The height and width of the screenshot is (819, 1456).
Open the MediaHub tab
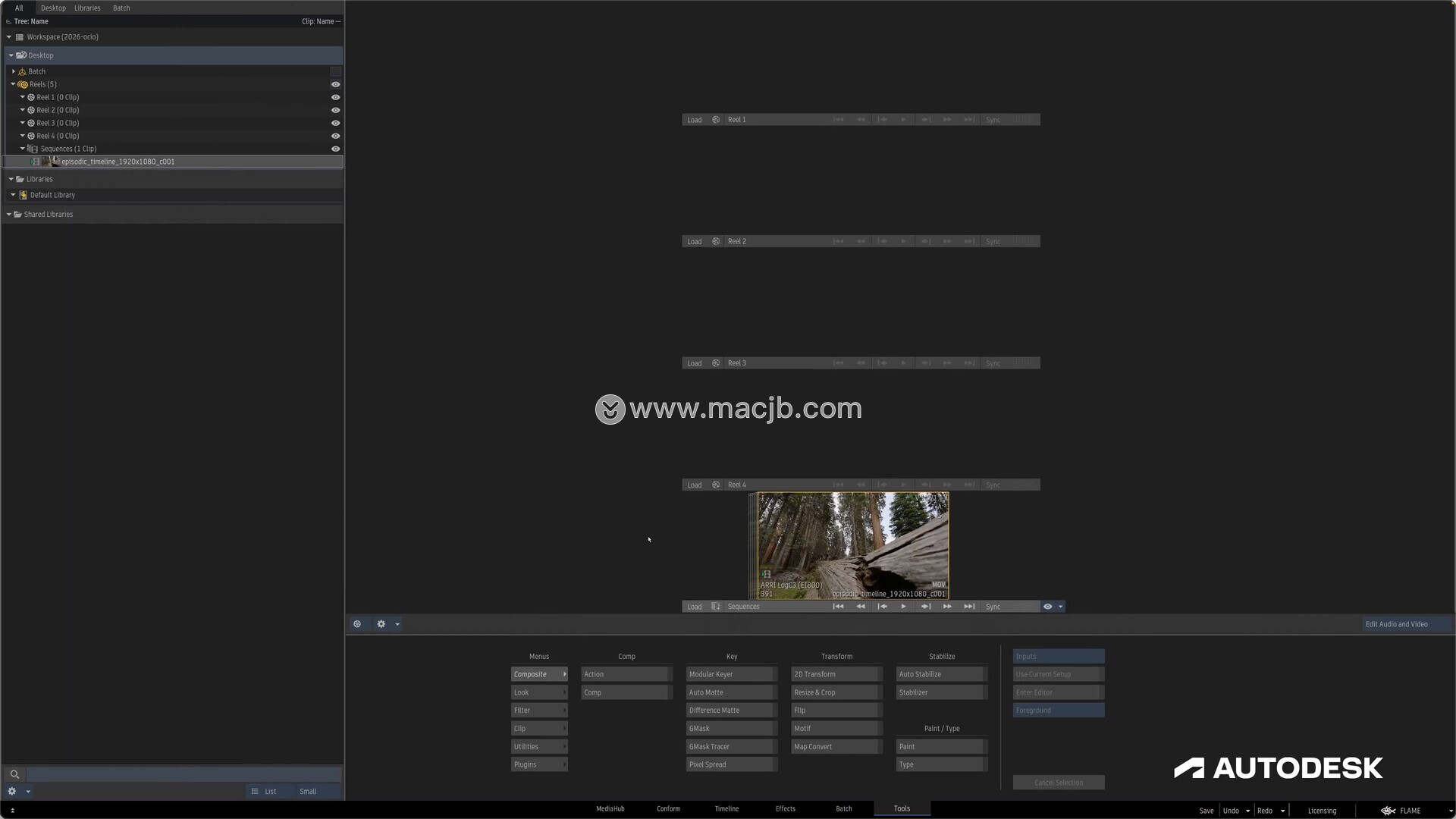coord(610,808)
